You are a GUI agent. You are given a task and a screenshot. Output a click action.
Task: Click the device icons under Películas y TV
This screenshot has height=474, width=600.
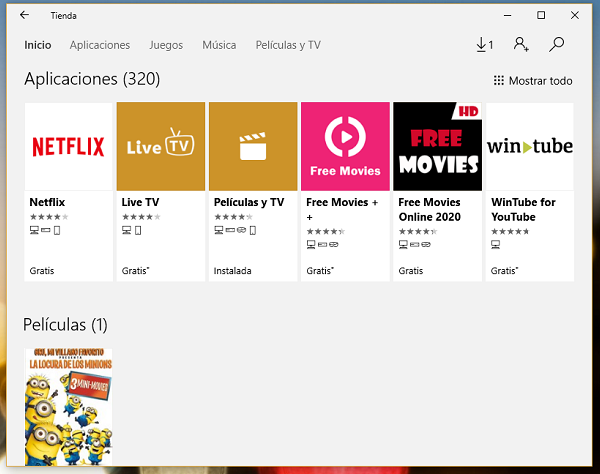click(235, 230)
